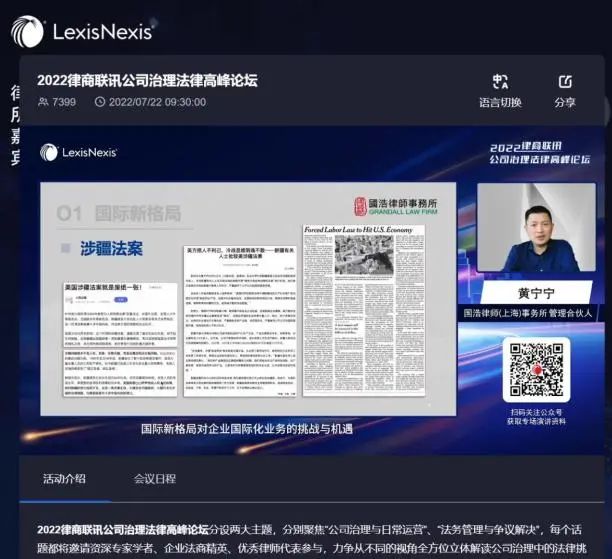The image size is (612, 559).
Task: Click the speaker webcam video of 黄宁宁
Action: [x=536, y=228]
